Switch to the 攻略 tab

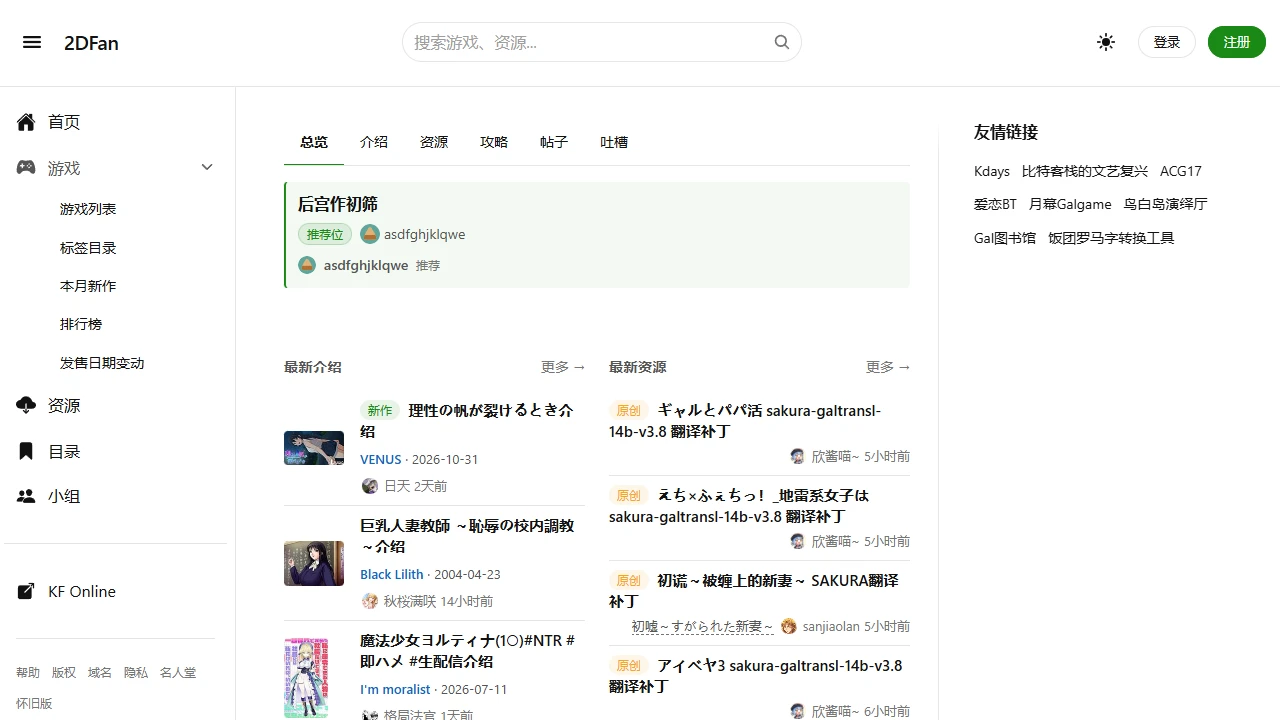pos(494,142)
